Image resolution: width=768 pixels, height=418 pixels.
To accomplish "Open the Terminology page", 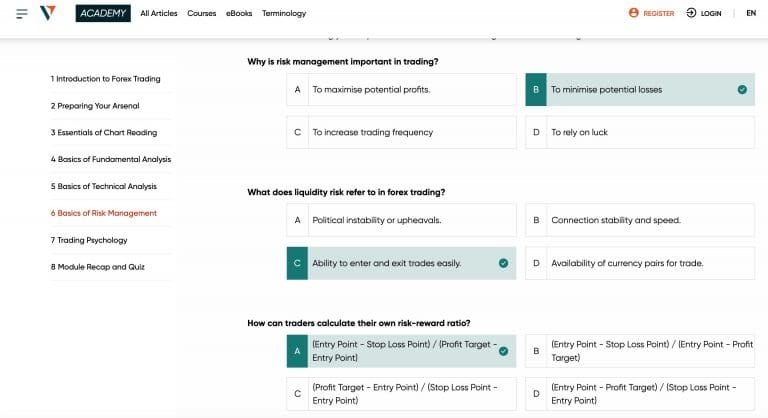I will 284,13.
